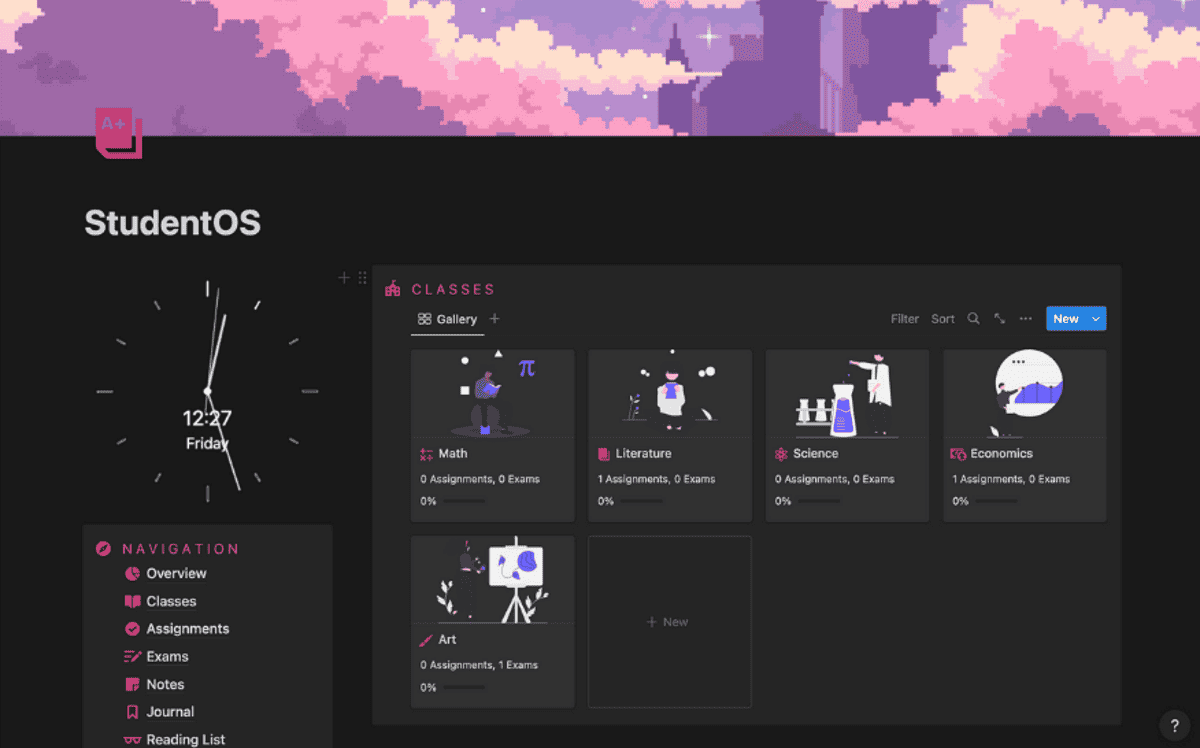1200x748 pixels.
Task: Open the three-dots more options menu
Action: tap(1025, 319)
